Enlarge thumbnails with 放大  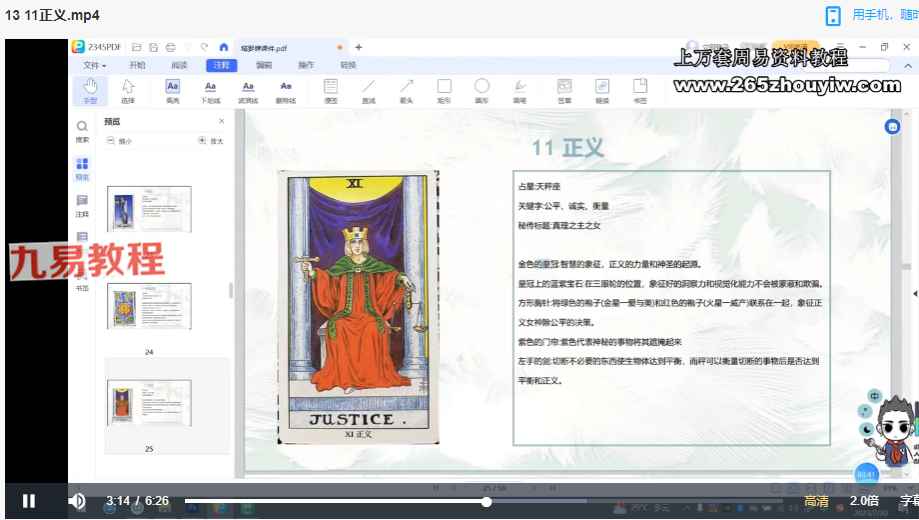211,141
